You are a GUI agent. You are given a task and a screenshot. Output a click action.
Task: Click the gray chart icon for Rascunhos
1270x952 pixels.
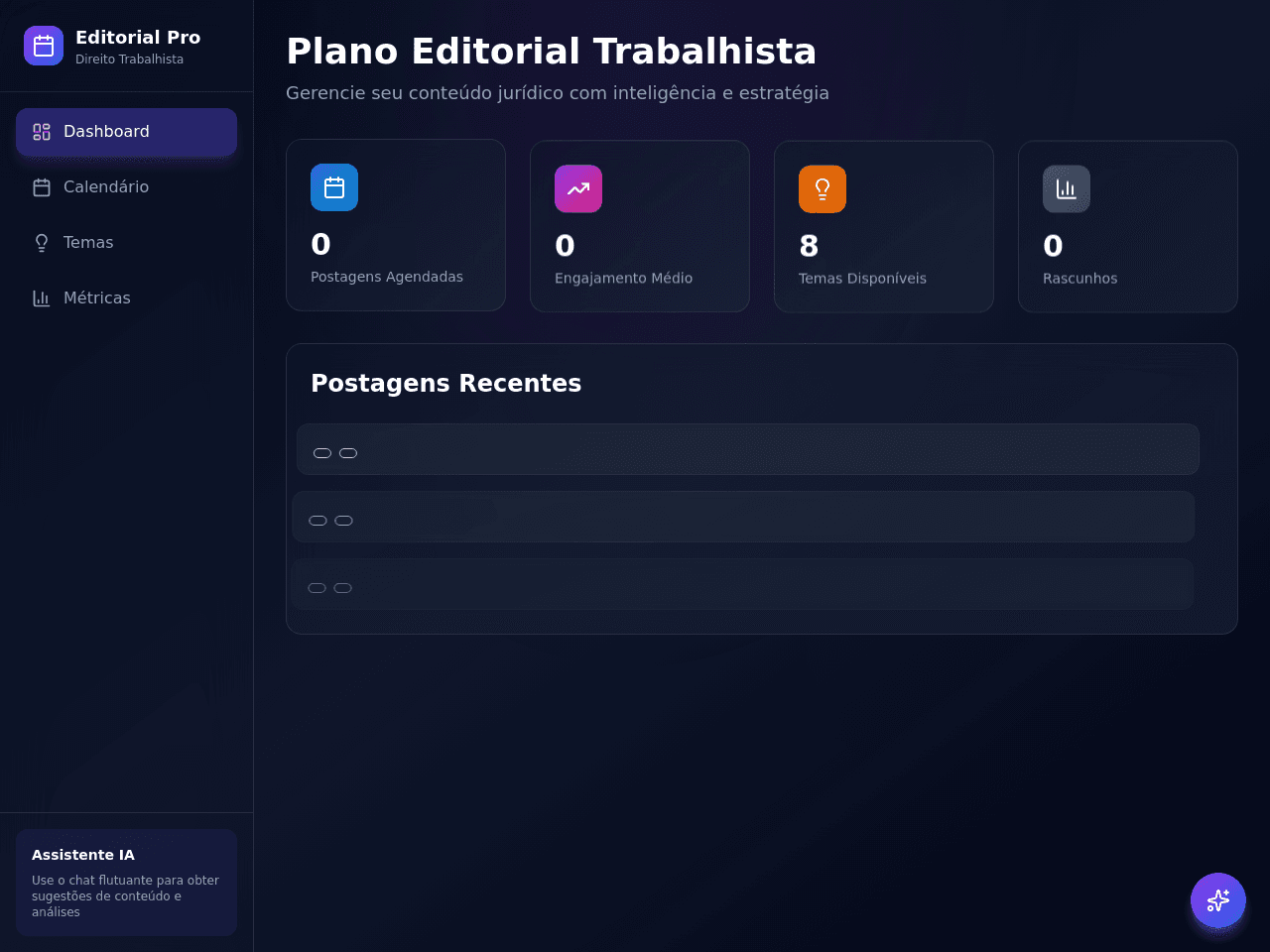click(1067, 189)
